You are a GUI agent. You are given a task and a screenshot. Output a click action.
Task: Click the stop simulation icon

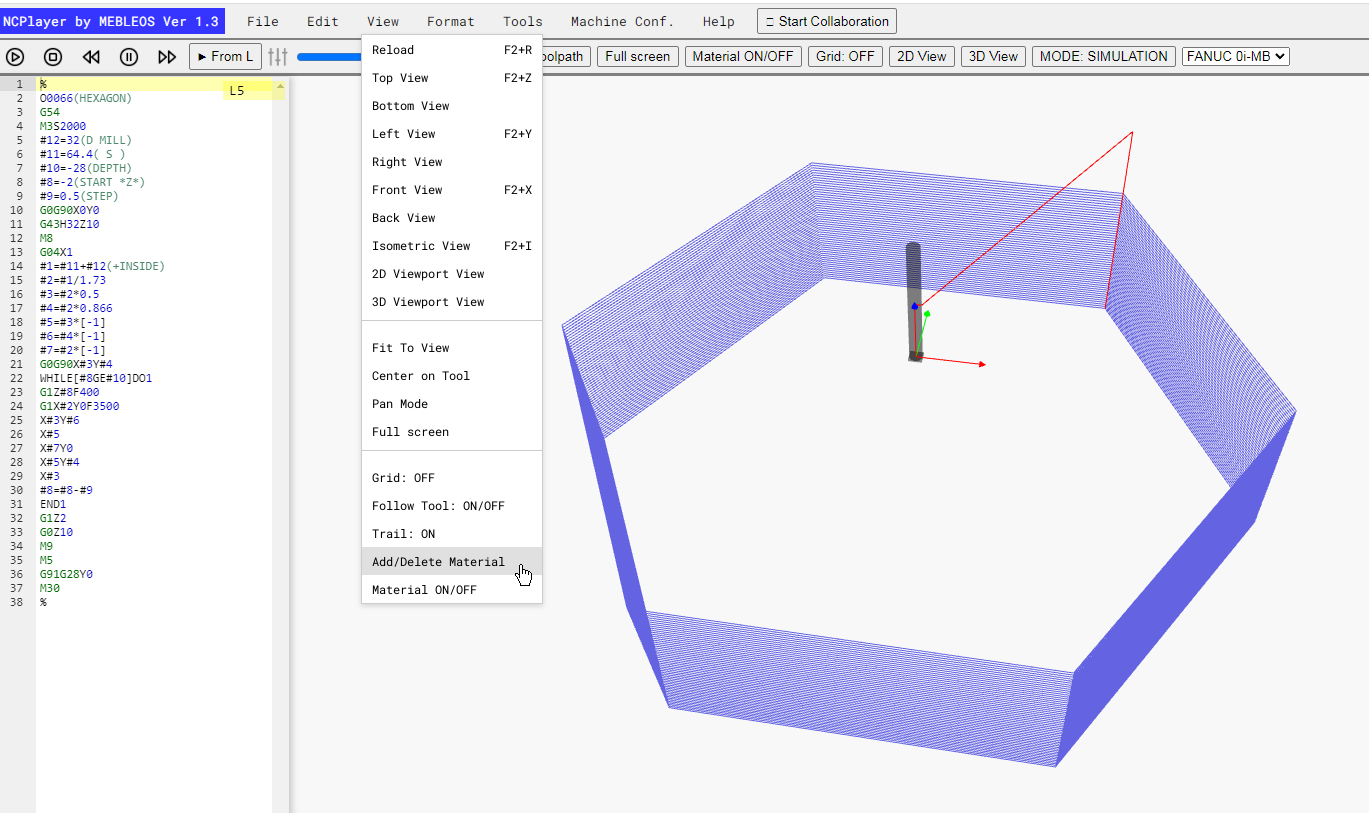[x=53, y=57]
